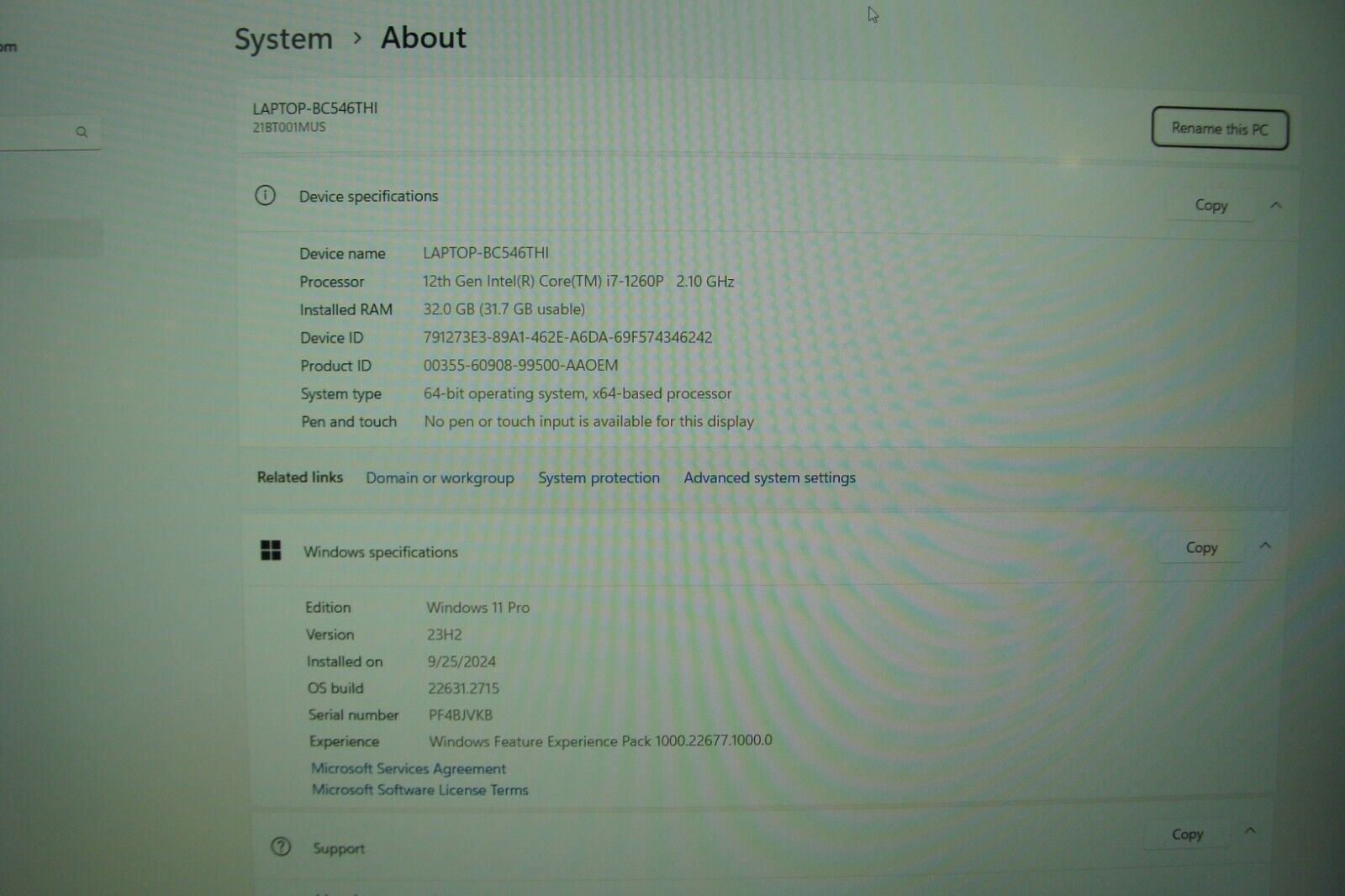Click the Support question mark icon
The height and width of the screenshot is (896, 1345).
coord(281,846)
